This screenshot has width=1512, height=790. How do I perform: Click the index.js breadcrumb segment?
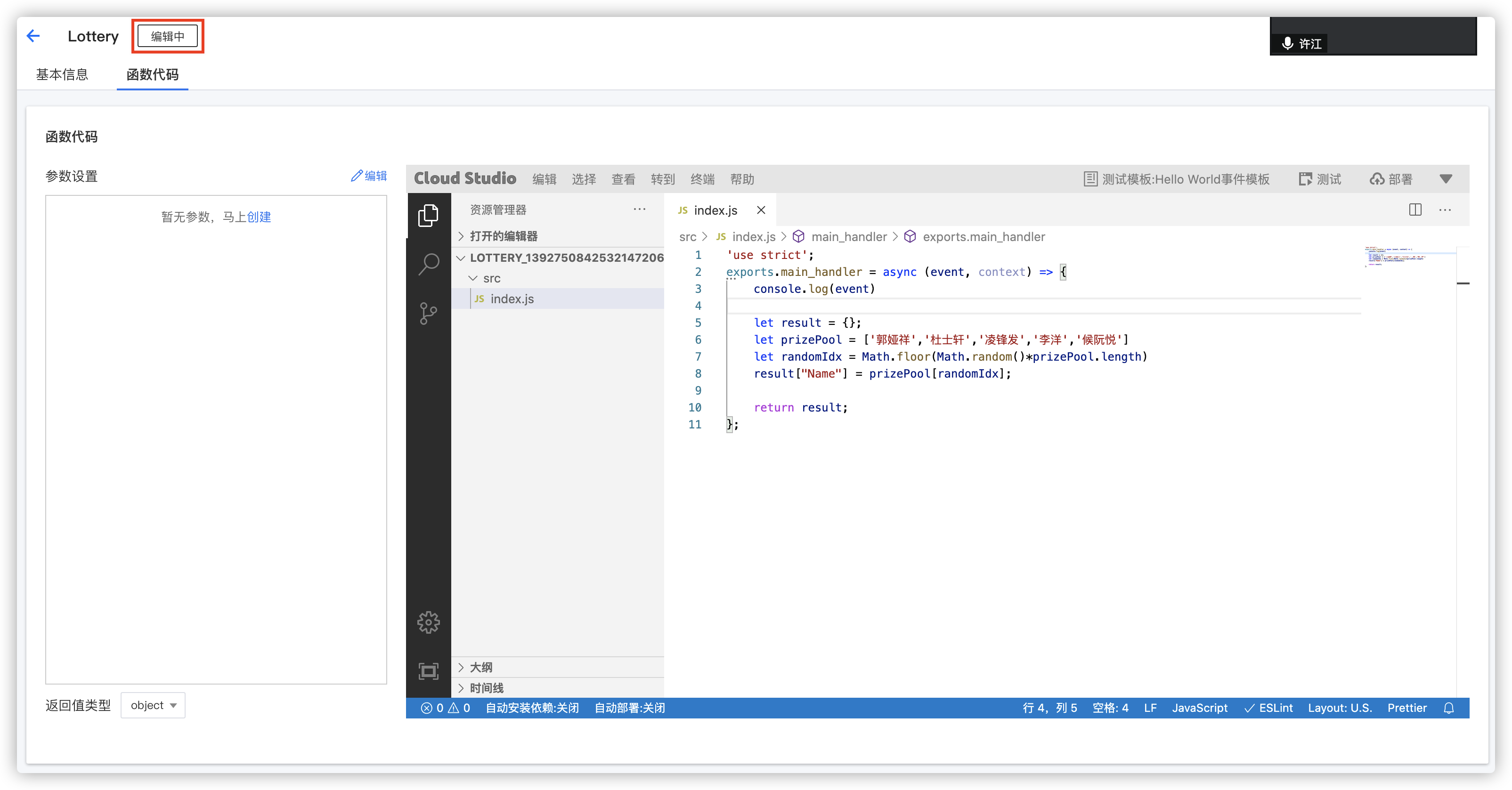746,236
